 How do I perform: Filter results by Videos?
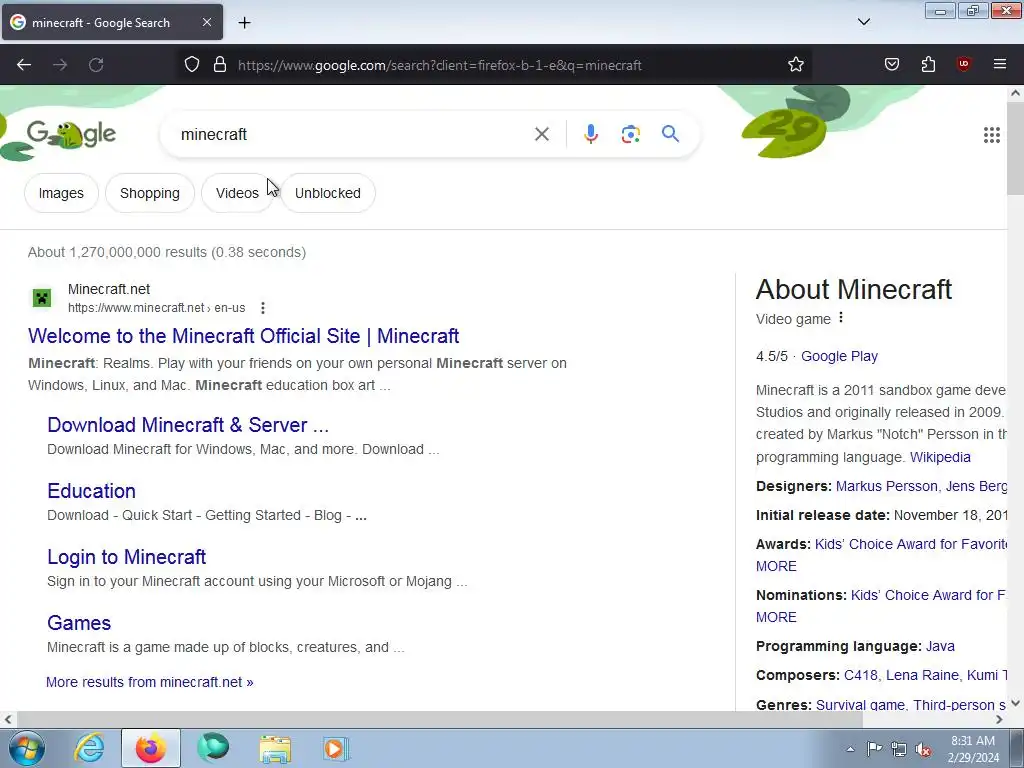tap(237, 193)
